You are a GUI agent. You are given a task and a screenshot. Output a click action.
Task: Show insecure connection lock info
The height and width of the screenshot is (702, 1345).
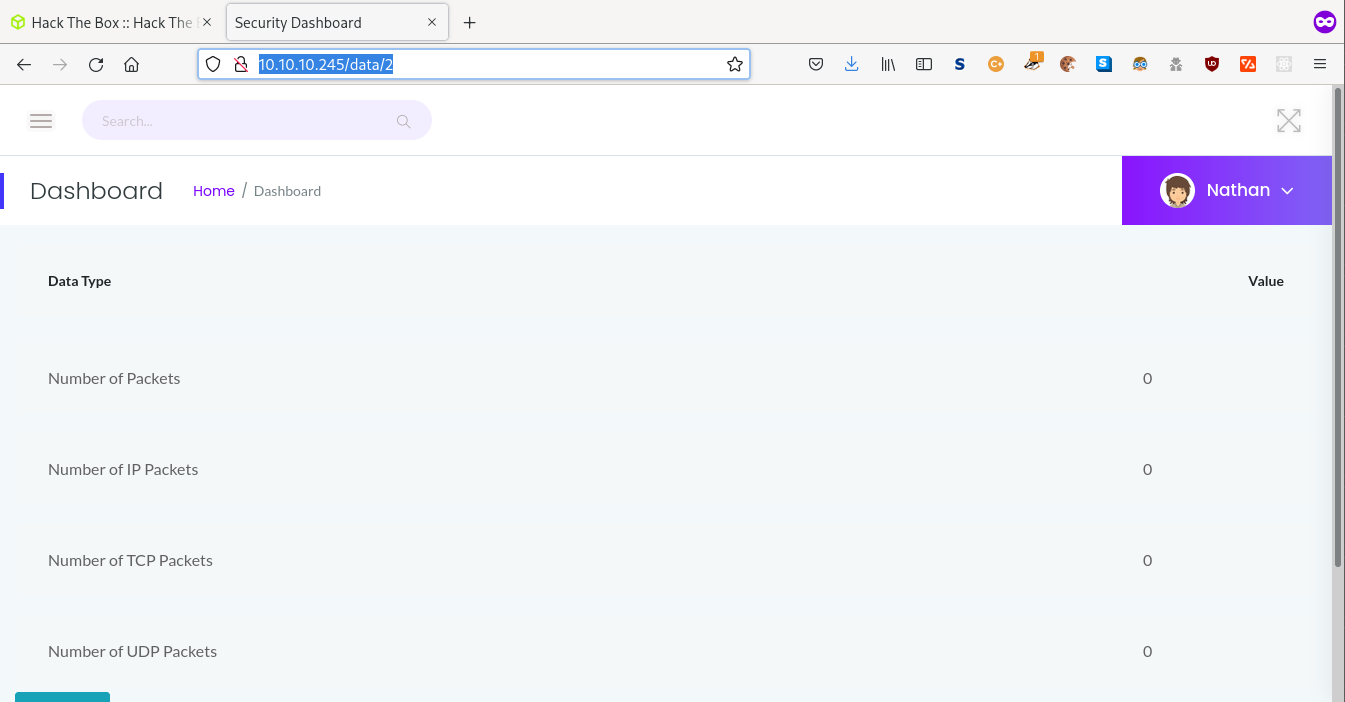[240, 64]
